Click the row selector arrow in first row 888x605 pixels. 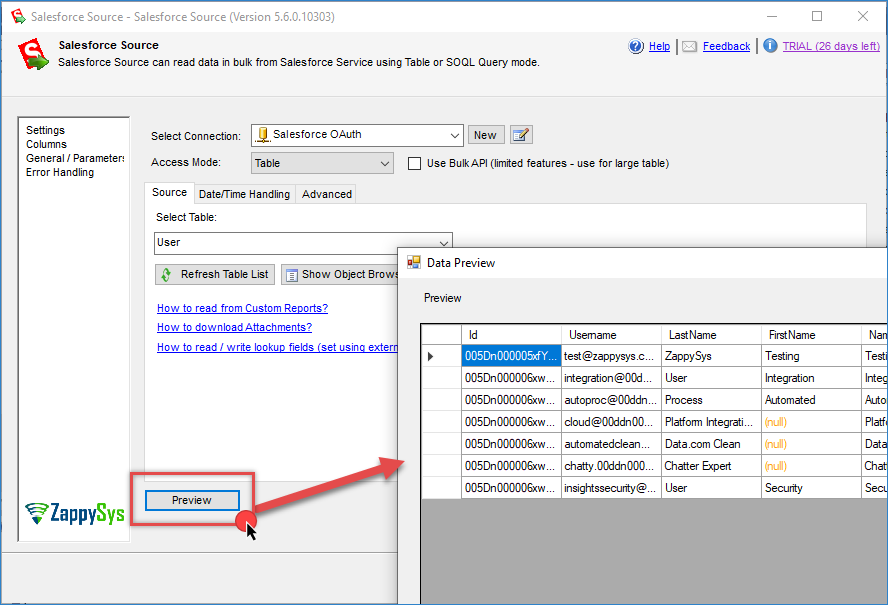pyautogui.click(x=431, y=356)
